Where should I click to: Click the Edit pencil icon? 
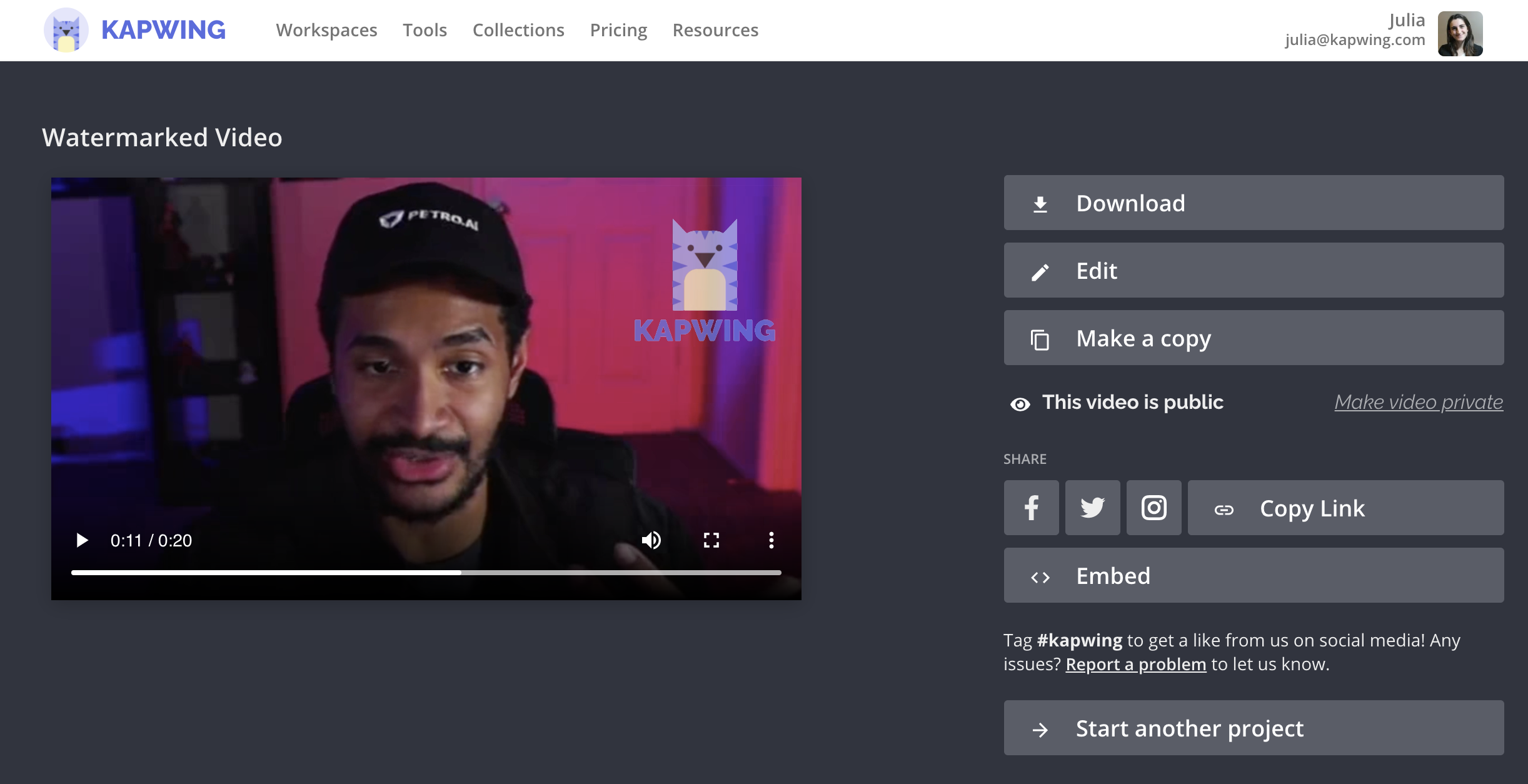(x=1039, y=270)
